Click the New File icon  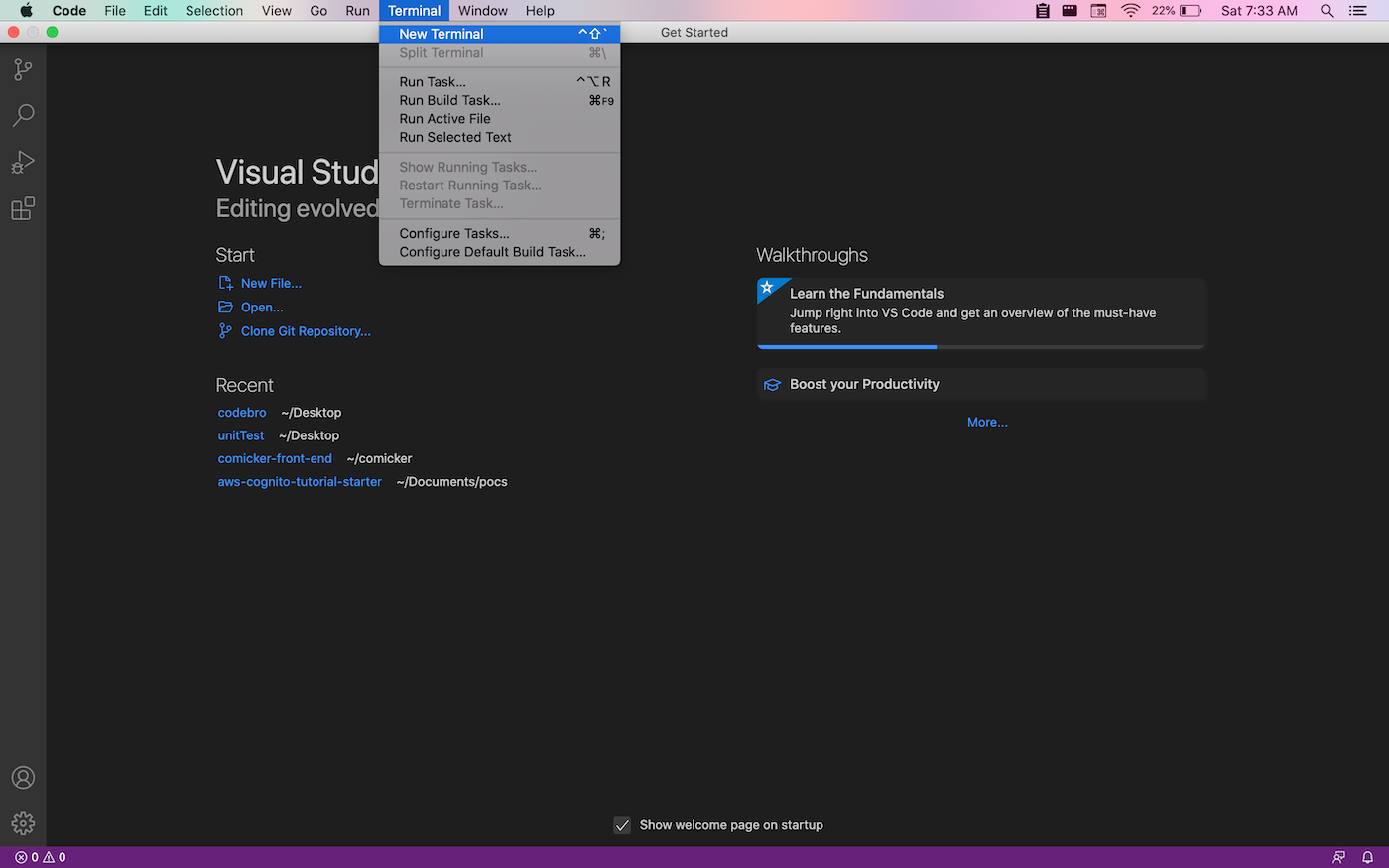(226, 283)
